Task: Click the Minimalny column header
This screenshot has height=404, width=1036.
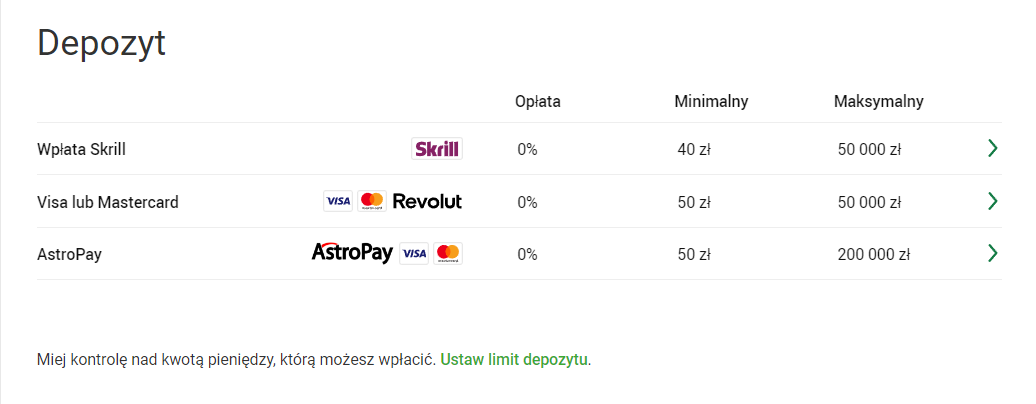Action: 711,101
